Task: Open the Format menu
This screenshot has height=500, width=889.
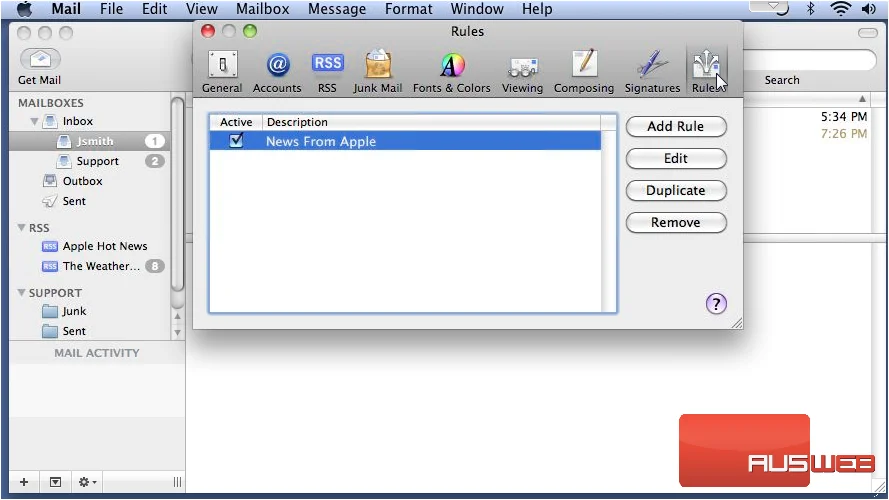Action: (408, 9)
